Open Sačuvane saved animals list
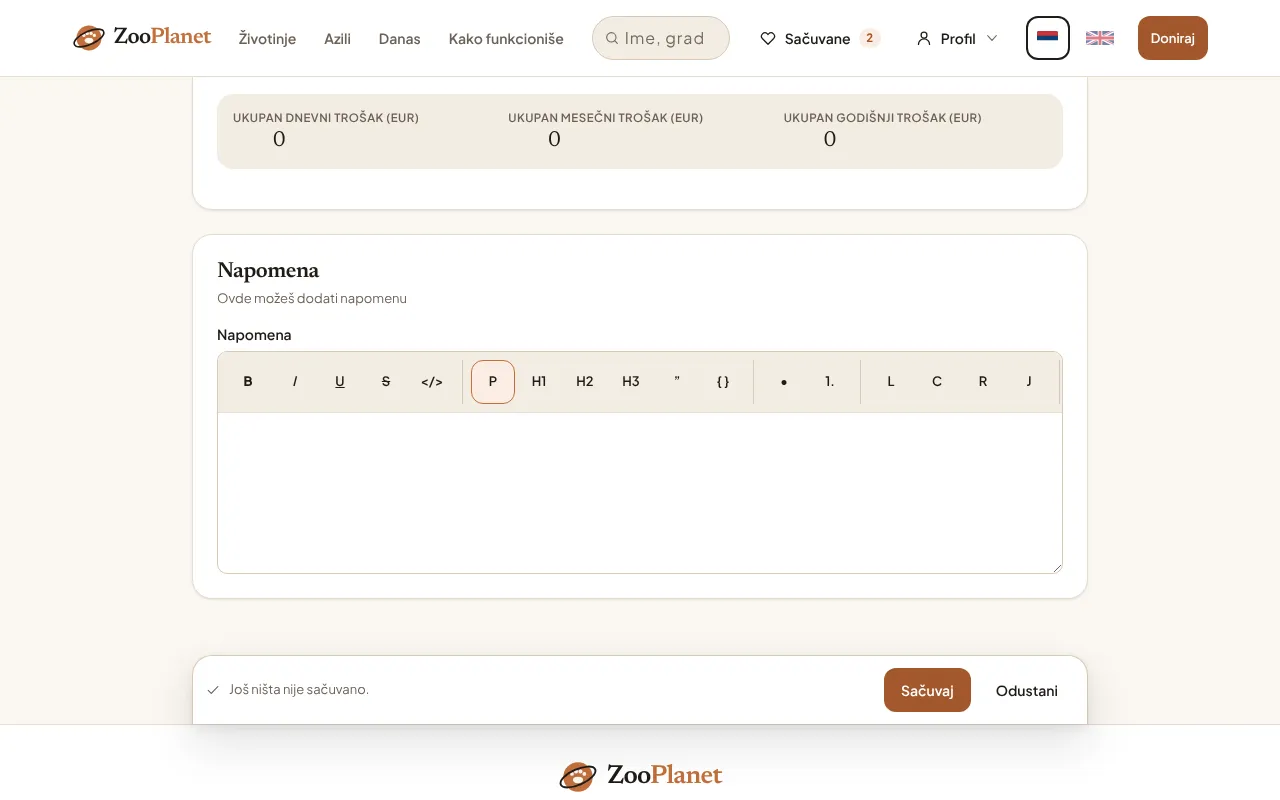The image size is (1280, 800). [x=820, y=38]
